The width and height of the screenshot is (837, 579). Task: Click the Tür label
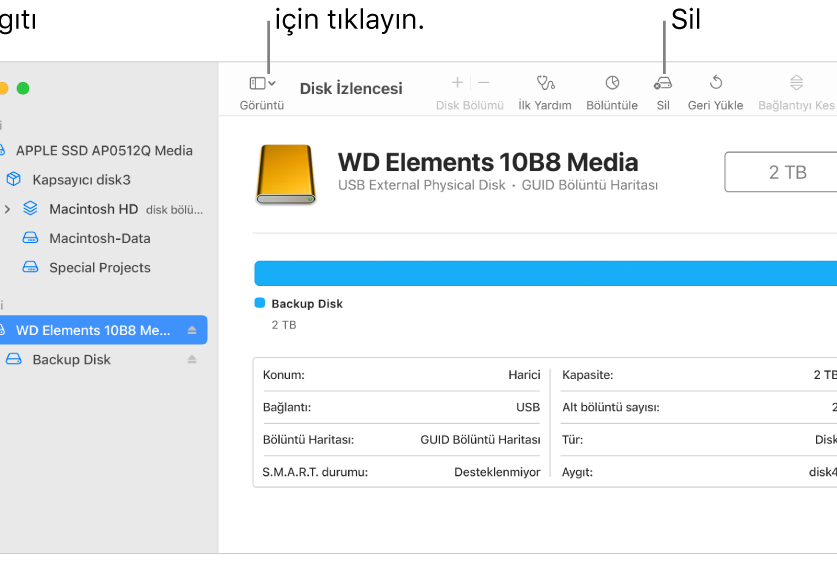[x=572, y=440]
